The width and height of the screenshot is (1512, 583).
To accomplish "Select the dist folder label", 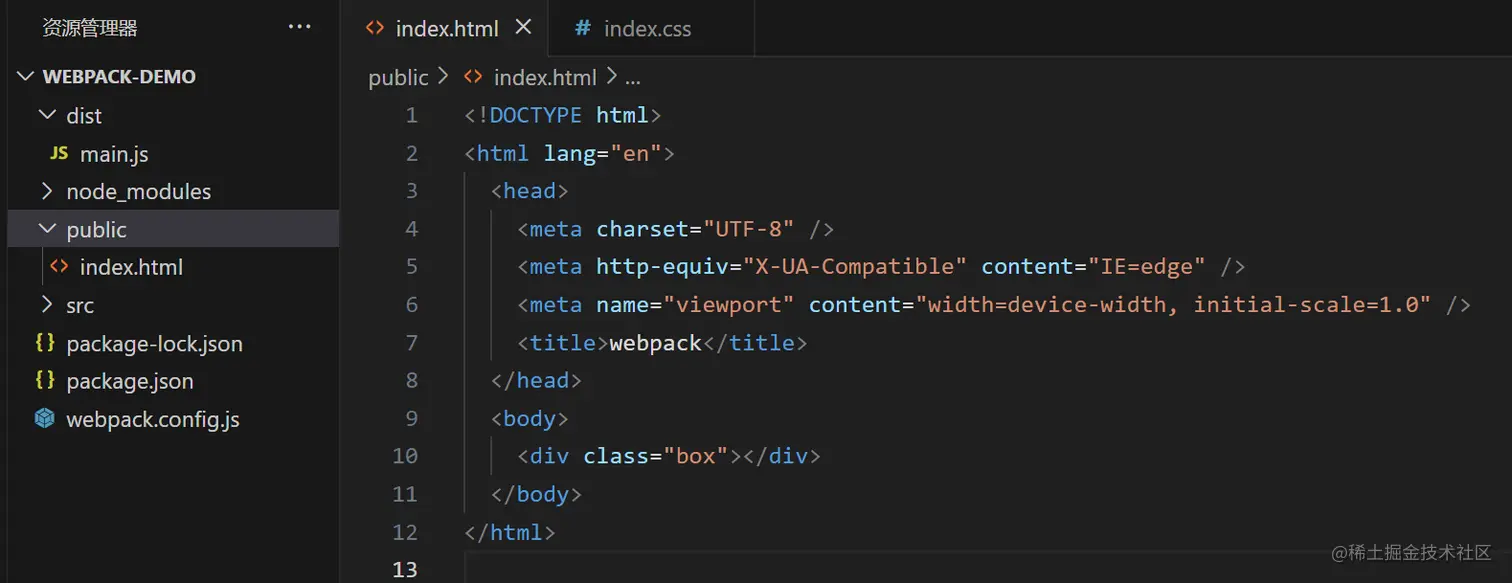I will pyautogui.click(x=84, y=116).
